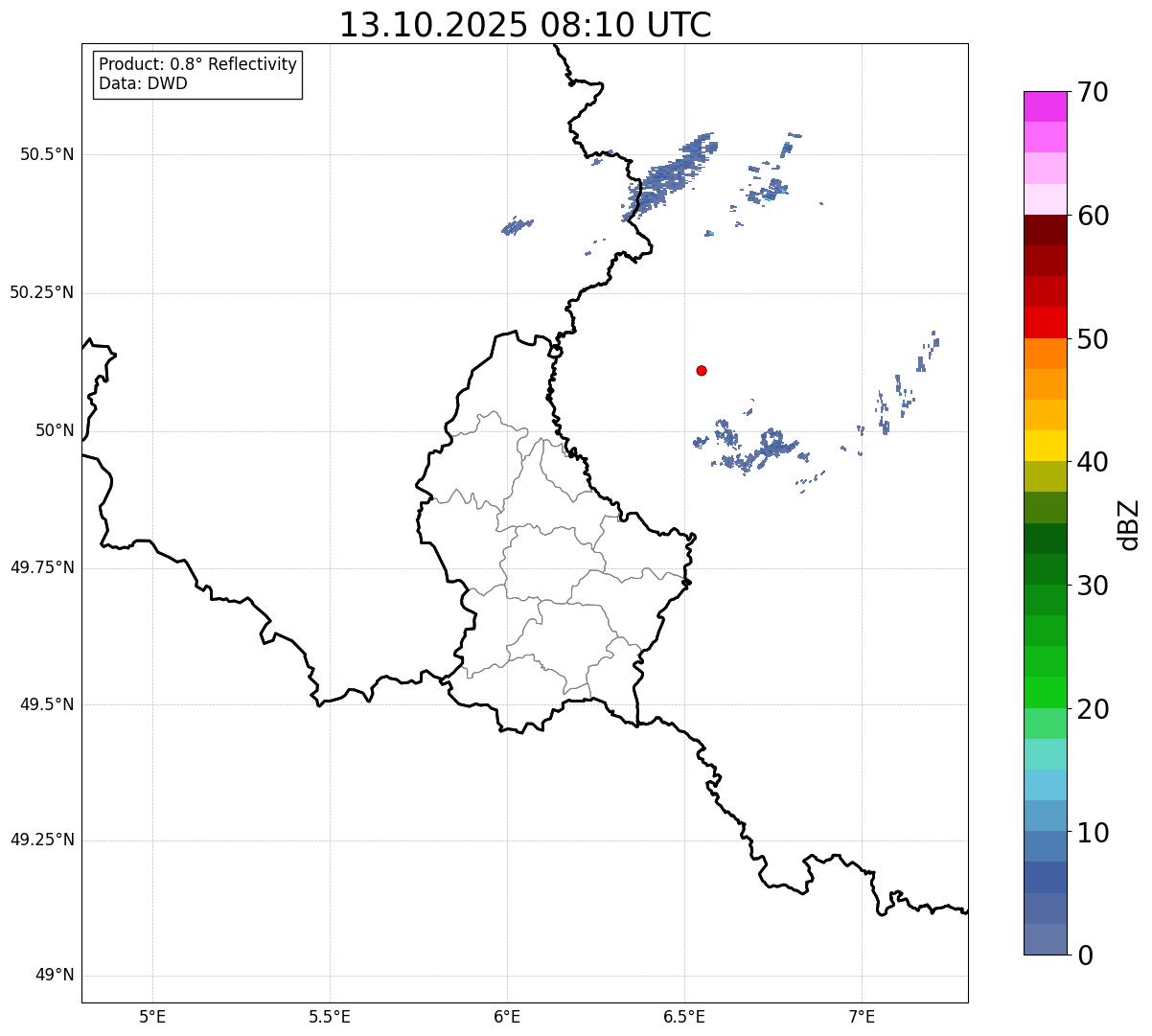
Task: Click the 49.75°N latitude label
Action: click(42, 567)
